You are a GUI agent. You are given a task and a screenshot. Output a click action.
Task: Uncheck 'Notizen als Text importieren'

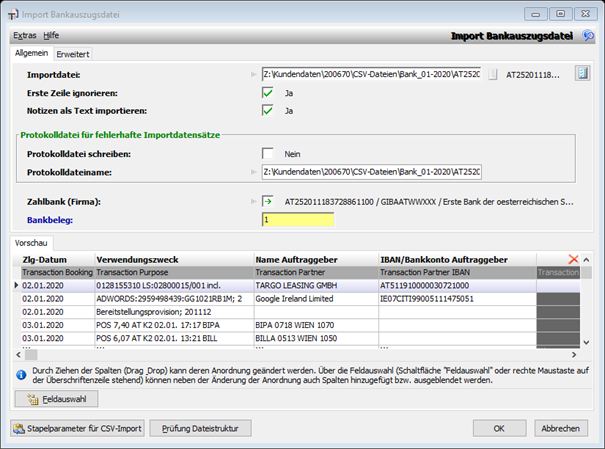tap(268, 110)
